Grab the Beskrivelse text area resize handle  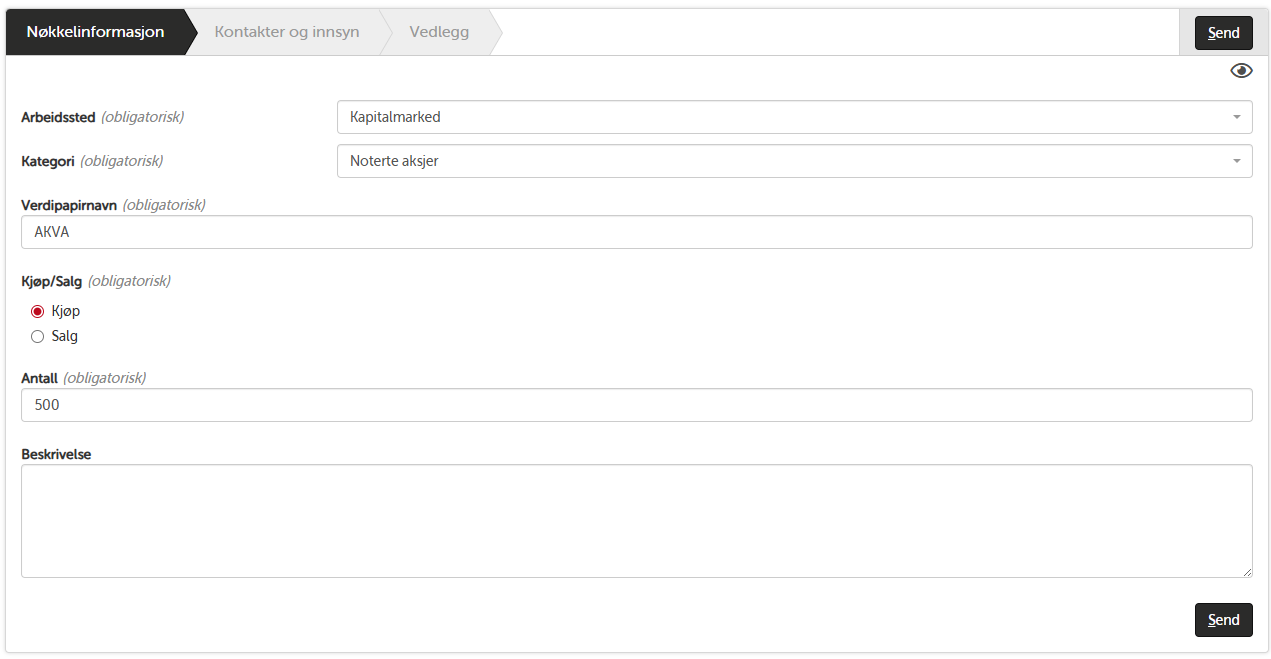click(x=1246, y=571)
